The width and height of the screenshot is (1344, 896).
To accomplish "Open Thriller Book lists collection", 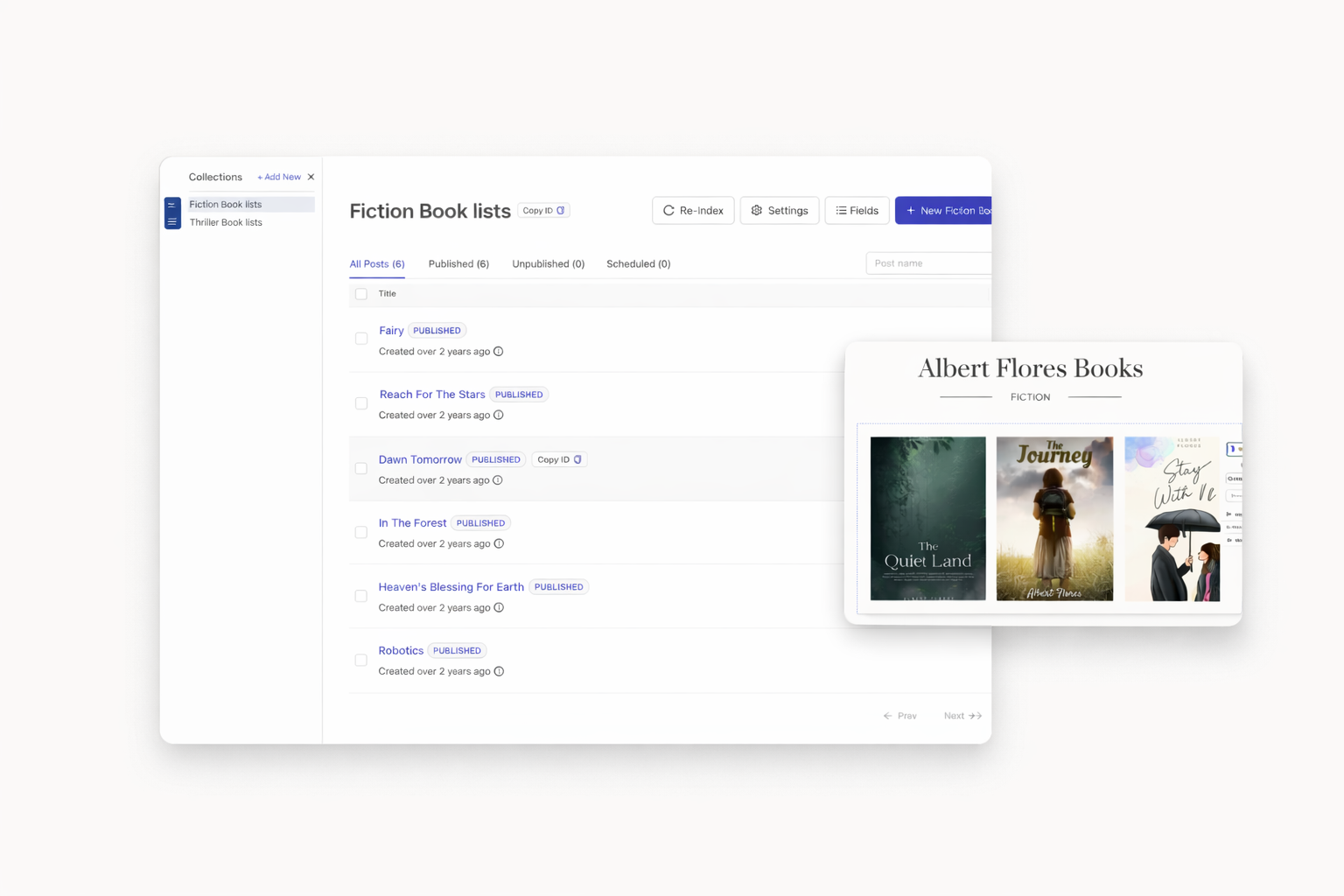I will point(226,223).
